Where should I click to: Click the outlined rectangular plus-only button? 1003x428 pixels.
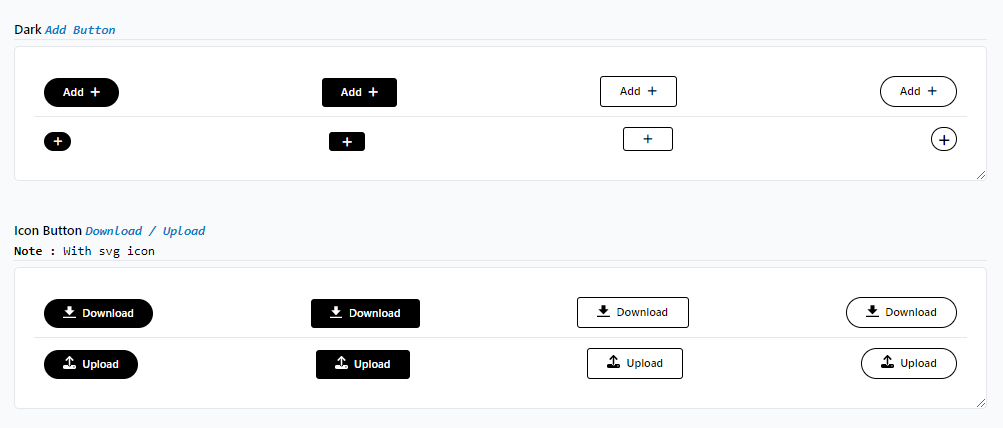click(x=647, y=139)
